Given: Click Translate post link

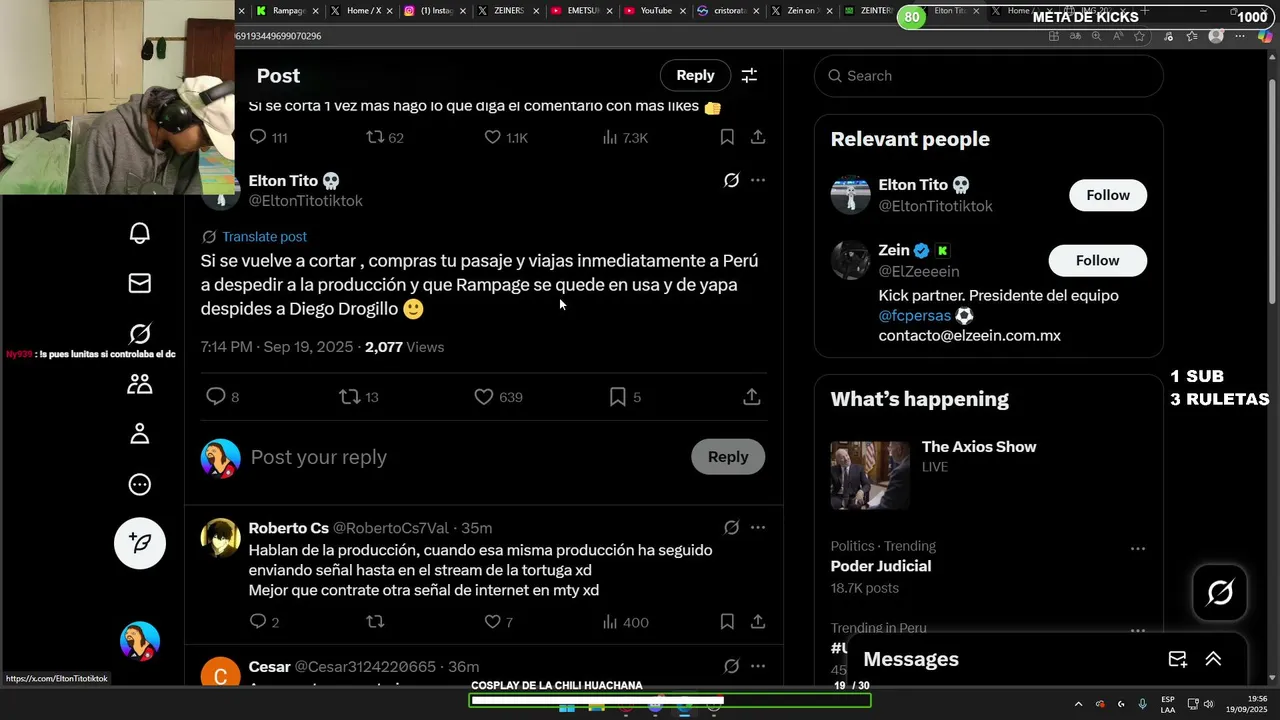Looking at the screenshot, I should point(264,237).
